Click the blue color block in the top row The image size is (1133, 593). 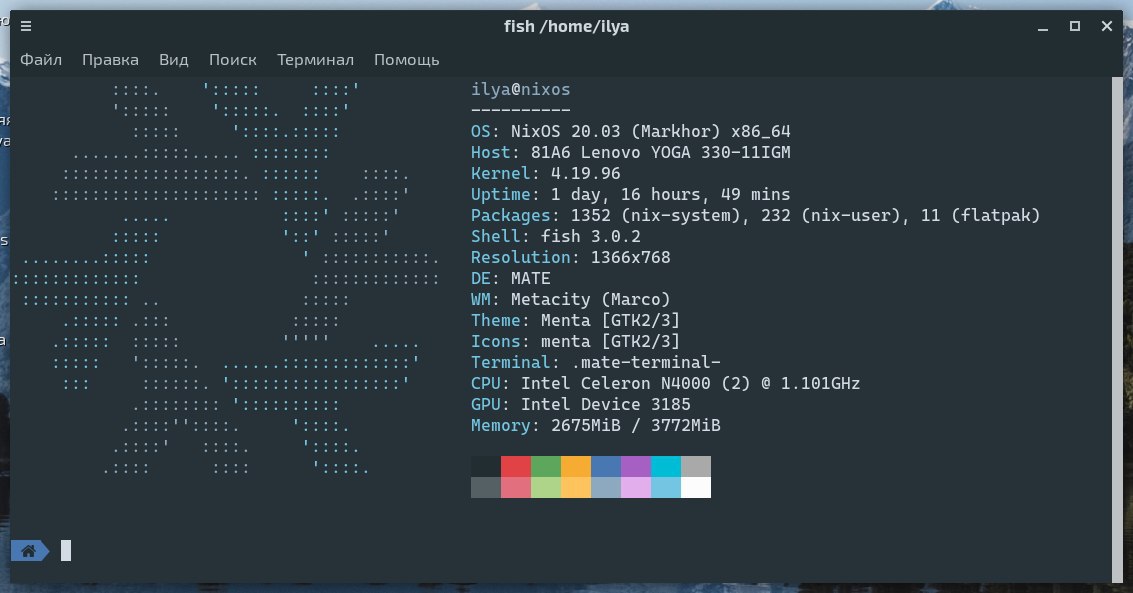coord(606,467)
